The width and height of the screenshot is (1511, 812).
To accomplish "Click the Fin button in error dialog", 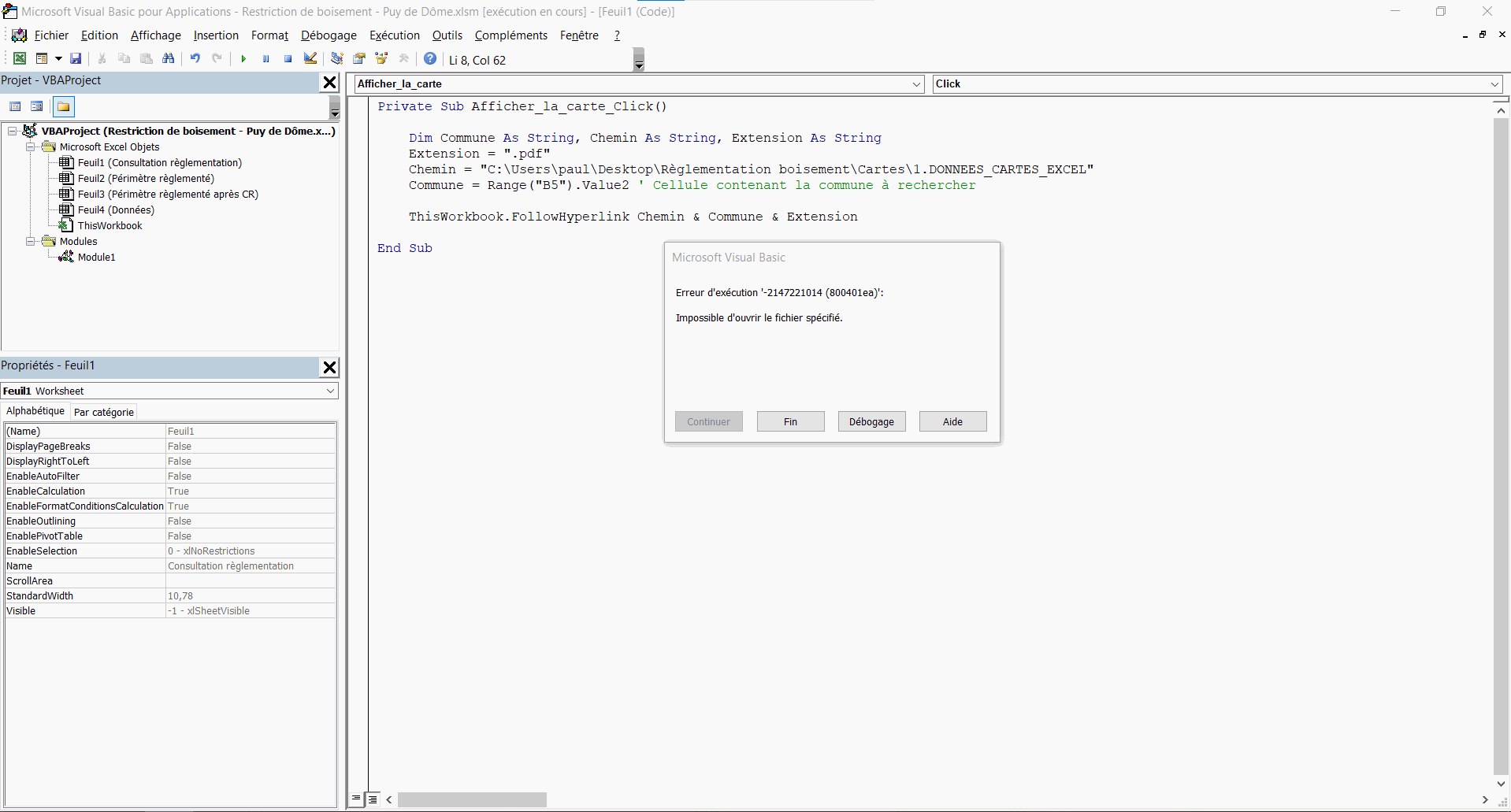I will pos(790,421).
